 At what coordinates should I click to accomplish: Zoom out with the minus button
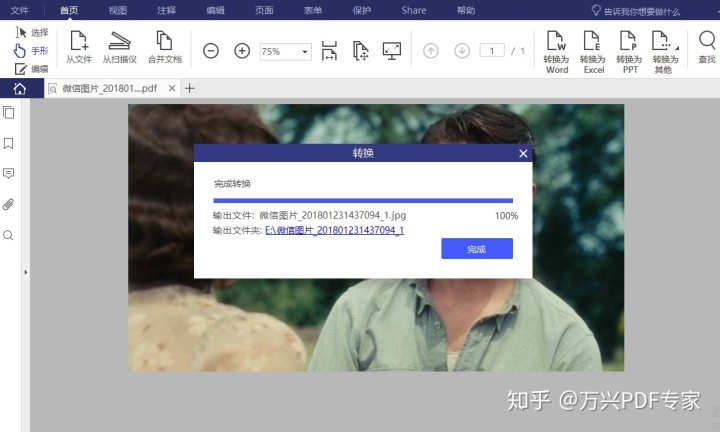pyautogui.click(x=211, y=50)
